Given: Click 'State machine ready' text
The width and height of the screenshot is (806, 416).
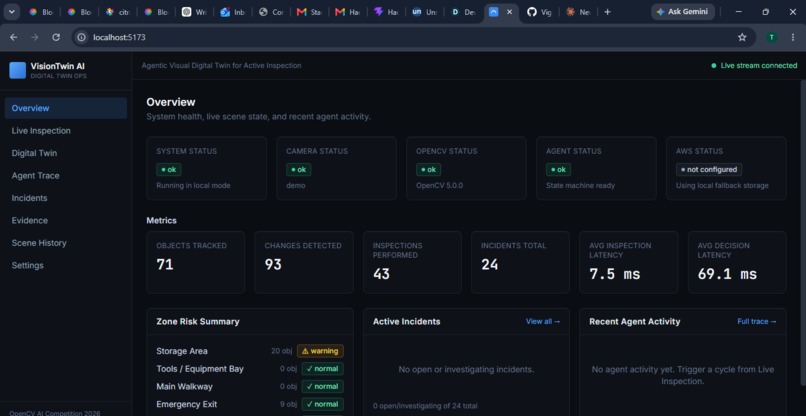Looking at the screenshot, I should tap(580, 185).
